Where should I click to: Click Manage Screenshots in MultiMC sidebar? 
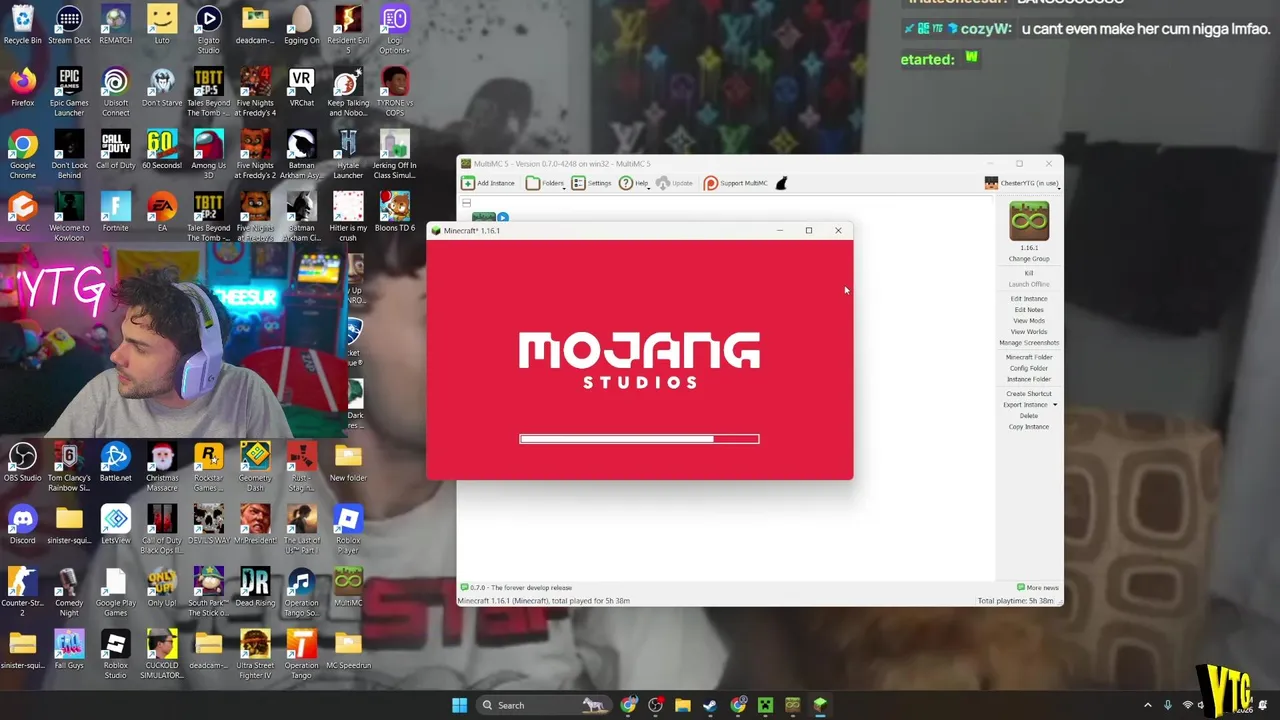click(1029, 343)
